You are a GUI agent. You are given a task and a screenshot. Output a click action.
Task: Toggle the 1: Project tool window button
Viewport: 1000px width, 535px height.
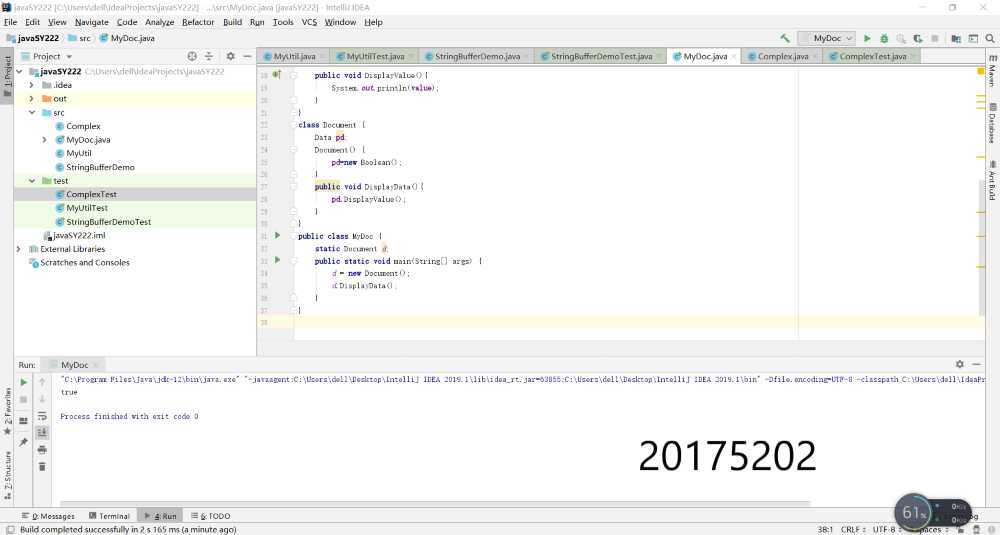click(7, 77)
